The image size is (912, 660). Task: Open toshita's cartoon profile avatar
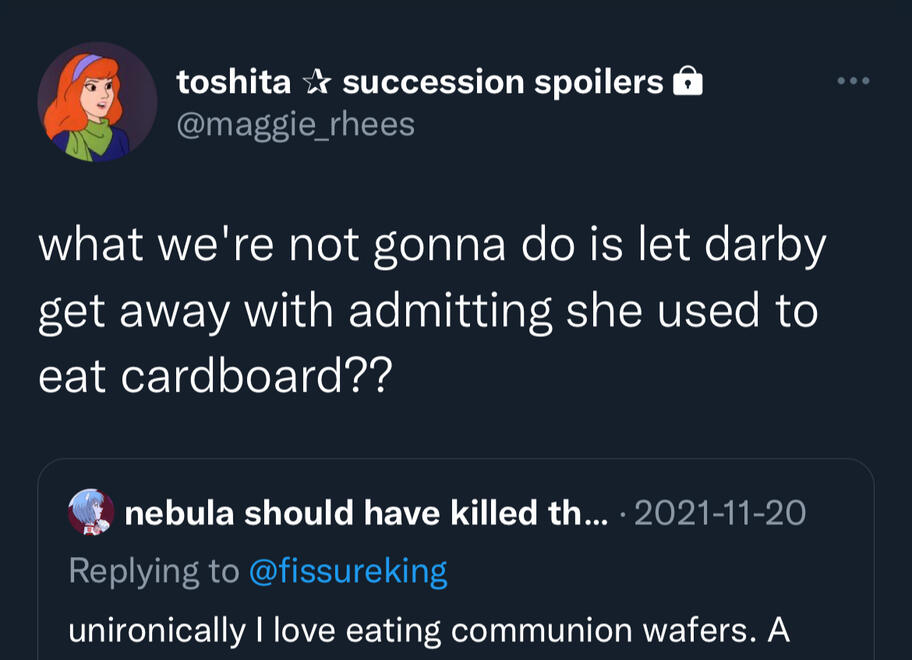(x=97, y=101)
